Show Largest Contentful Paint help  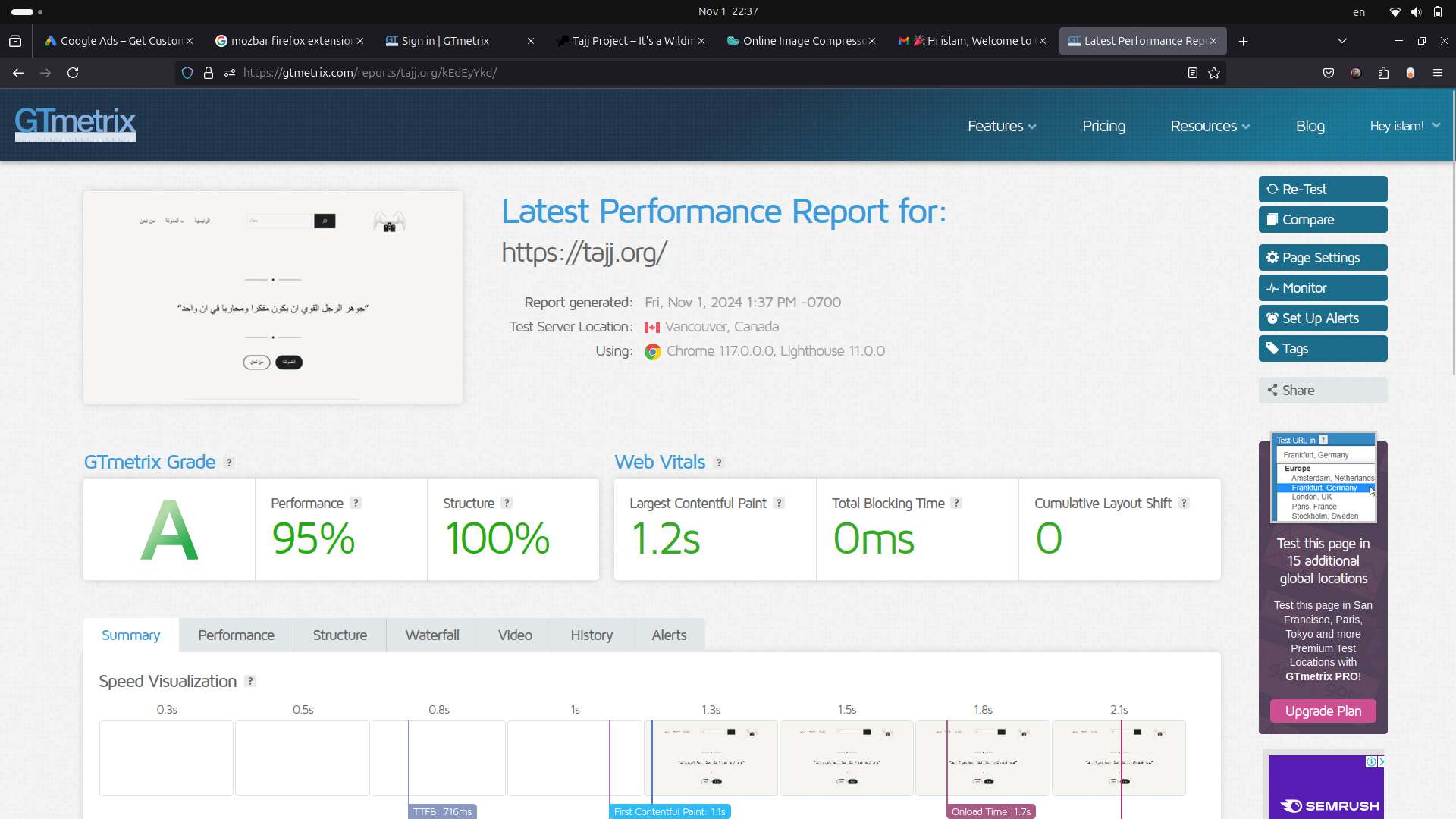[779, 503]
